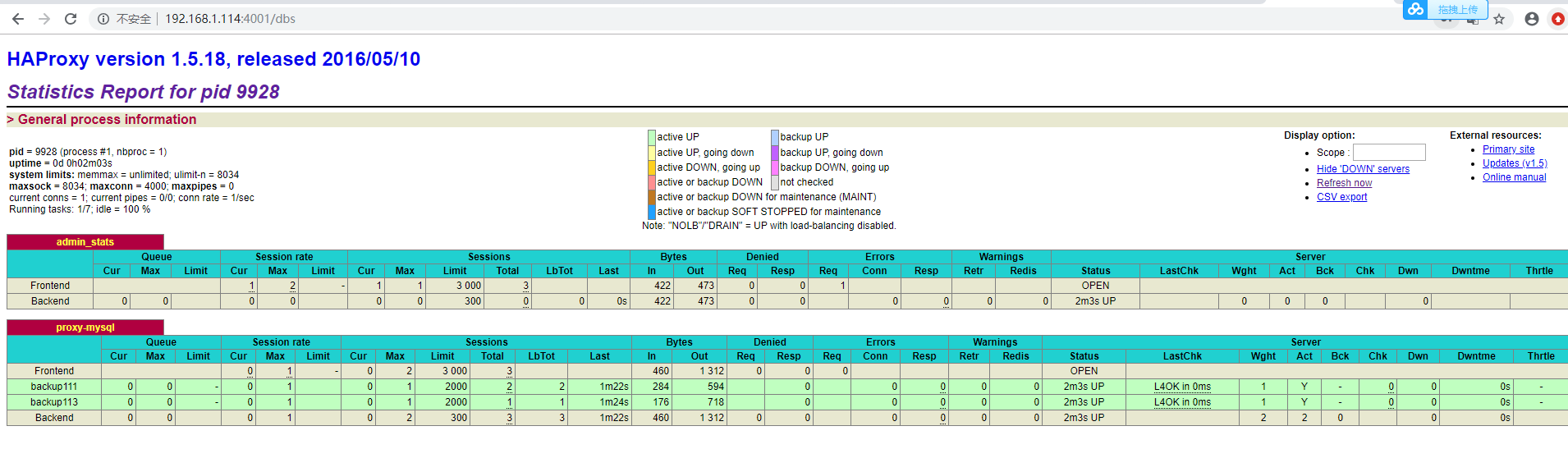Click the not checked legend color box
1568x449 pixels.
click(775, 181)
